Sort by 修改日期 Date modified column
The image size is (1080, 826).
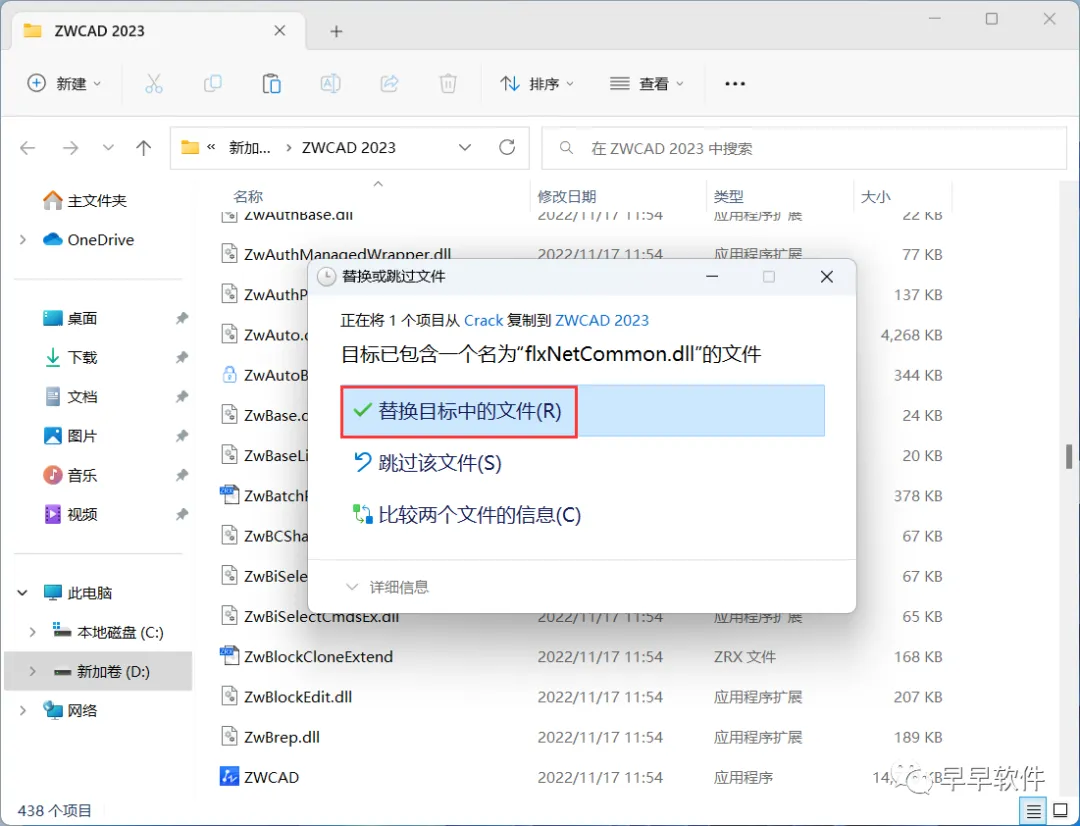tap(566, 197)
